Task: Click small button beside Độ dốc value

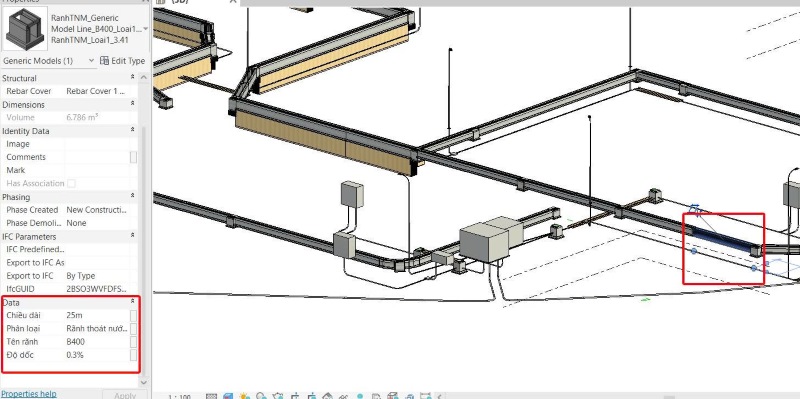Action: coord(133,355)
